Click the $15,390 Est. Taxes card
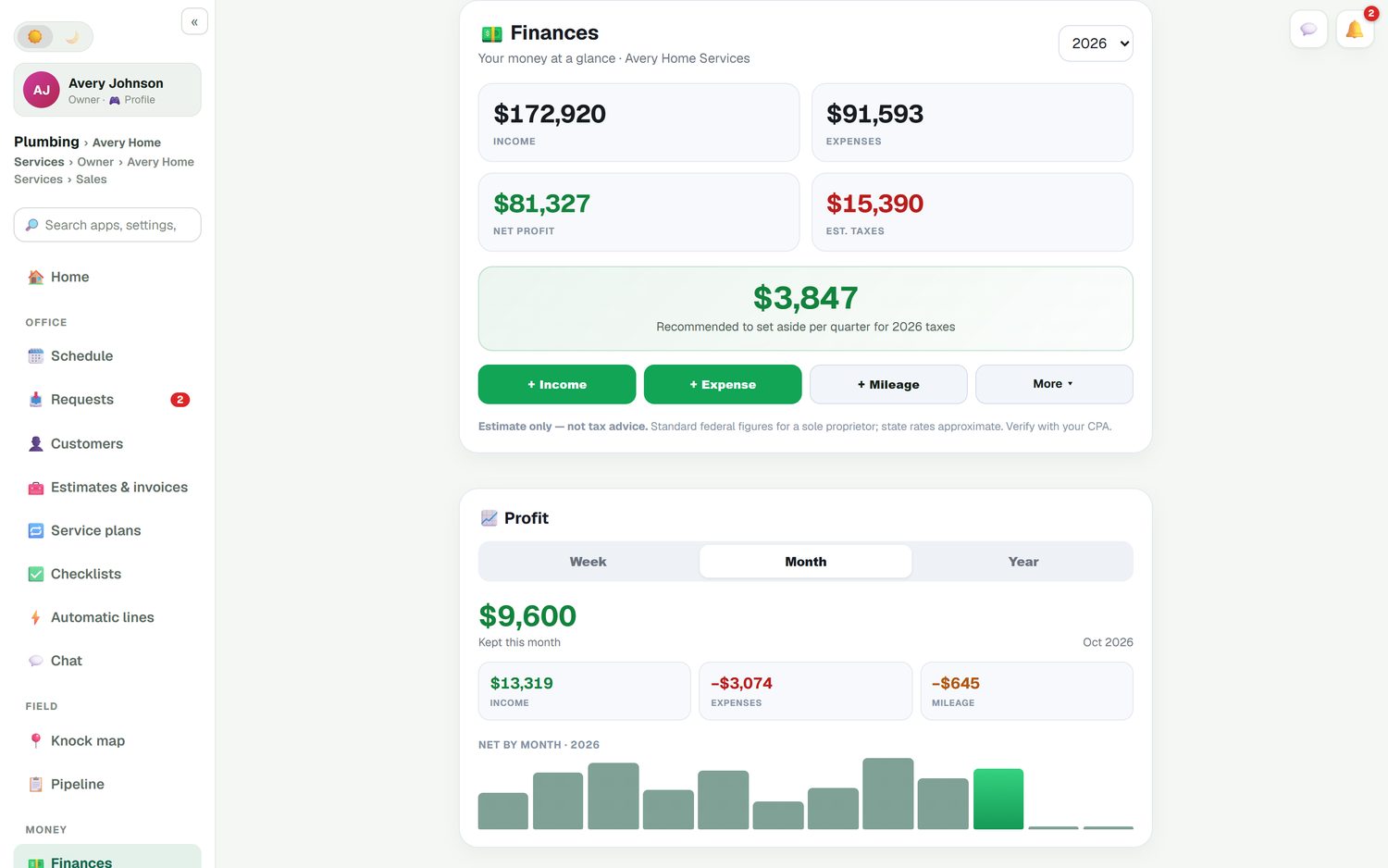The height and width of the screenshot is (868, 1388). 972,212
